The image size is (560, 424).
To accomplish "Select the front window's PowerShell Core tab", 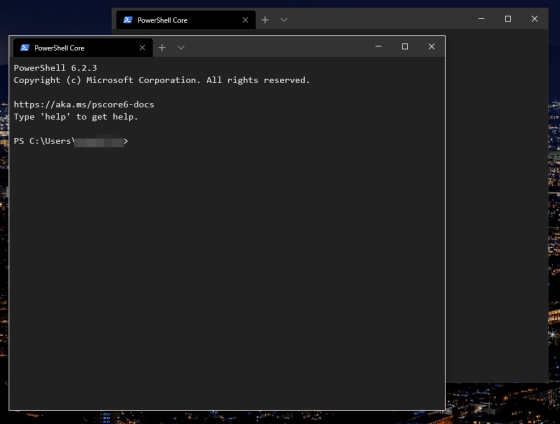I will (83, 48).
